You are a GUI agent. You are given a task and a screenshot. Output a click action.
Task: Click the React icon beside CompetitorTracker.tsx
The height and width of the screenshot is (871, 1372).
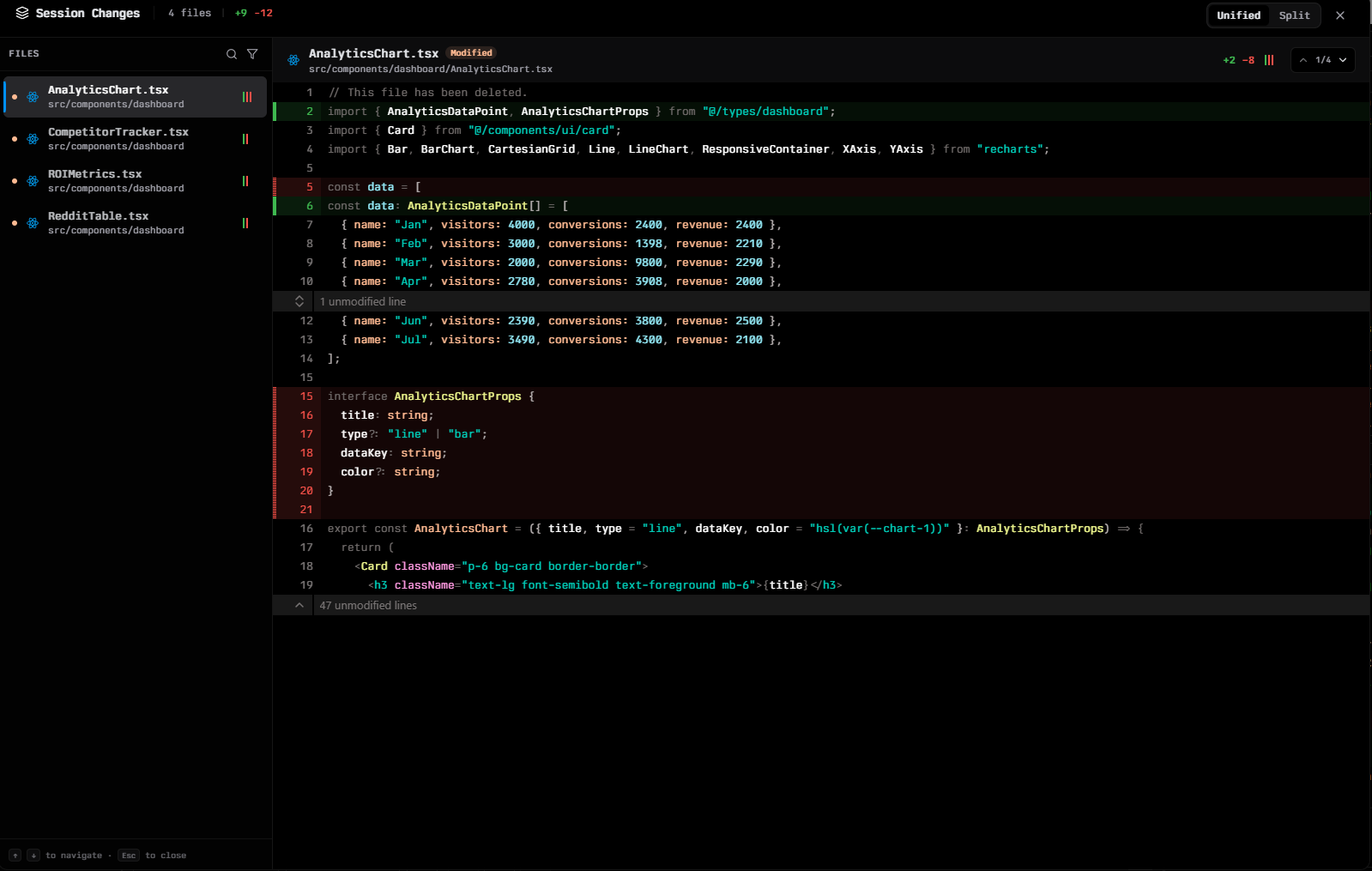[33, 139]
